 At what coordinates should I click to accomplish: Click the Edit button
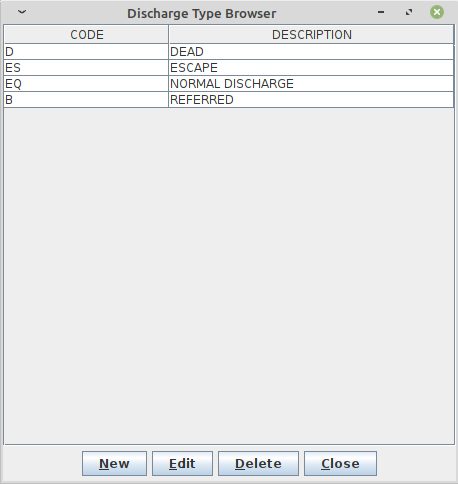point(182,463)
